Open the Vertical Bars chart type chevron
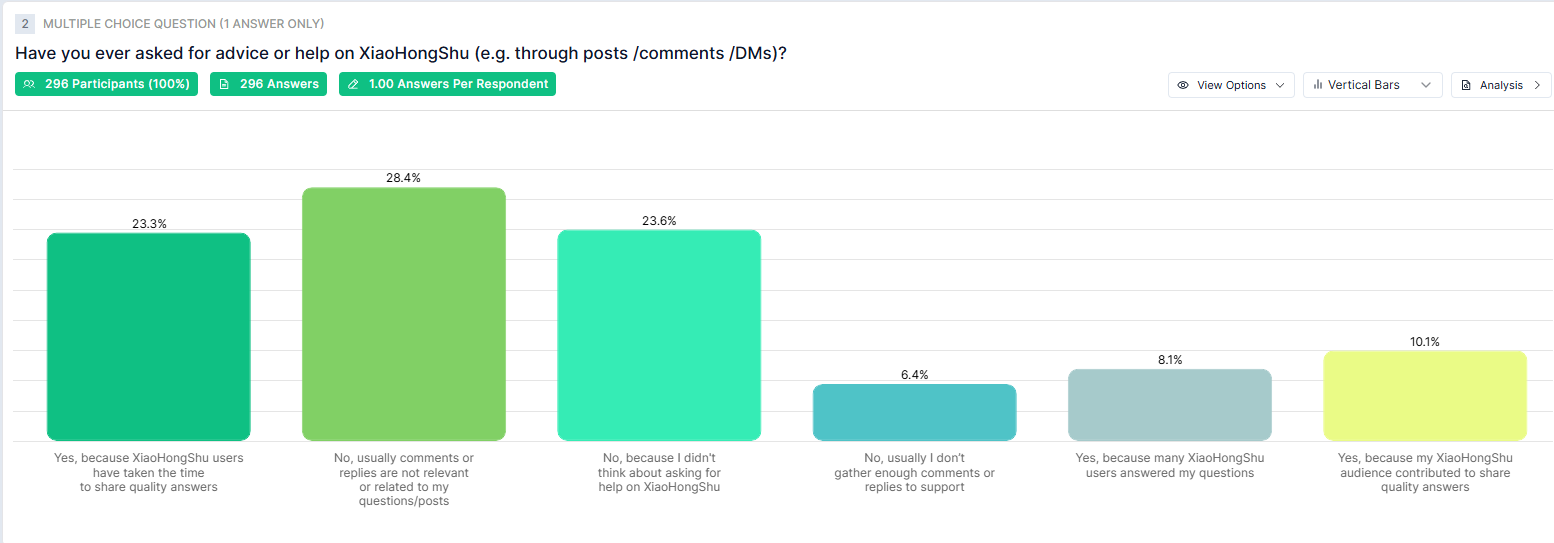This screenshot has height=543, width=1554. [x=1426, y=85]
